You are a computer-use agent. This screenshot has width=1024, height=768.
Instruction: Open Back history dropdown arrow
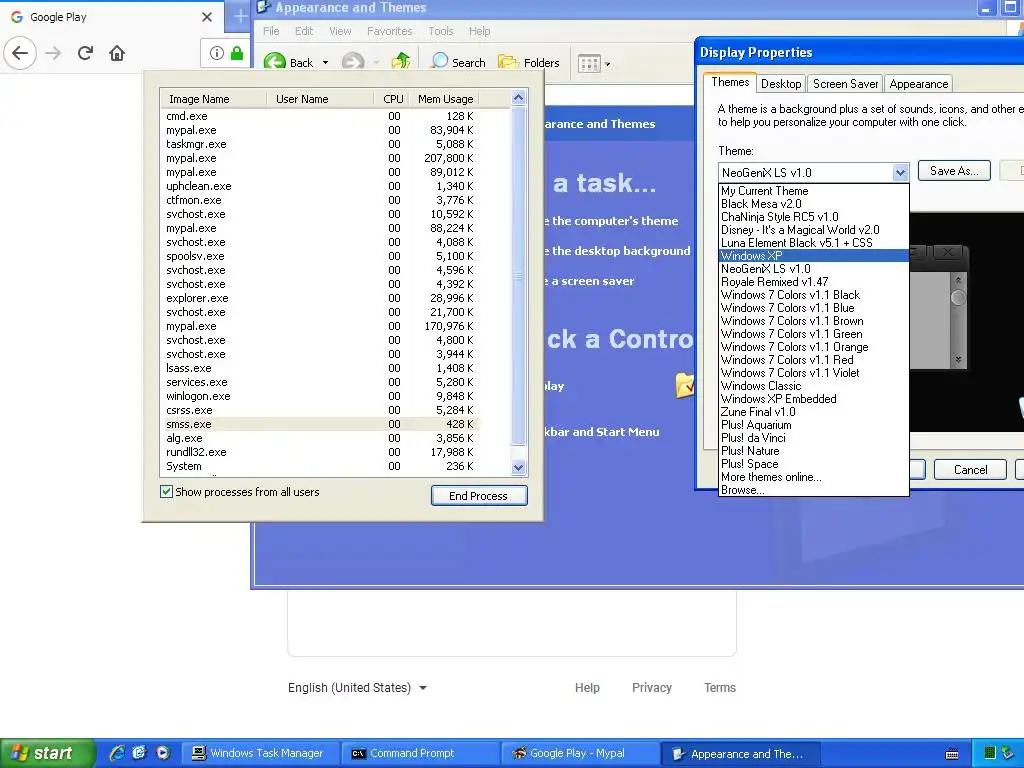pyautogui.click(x=325, y=63)
